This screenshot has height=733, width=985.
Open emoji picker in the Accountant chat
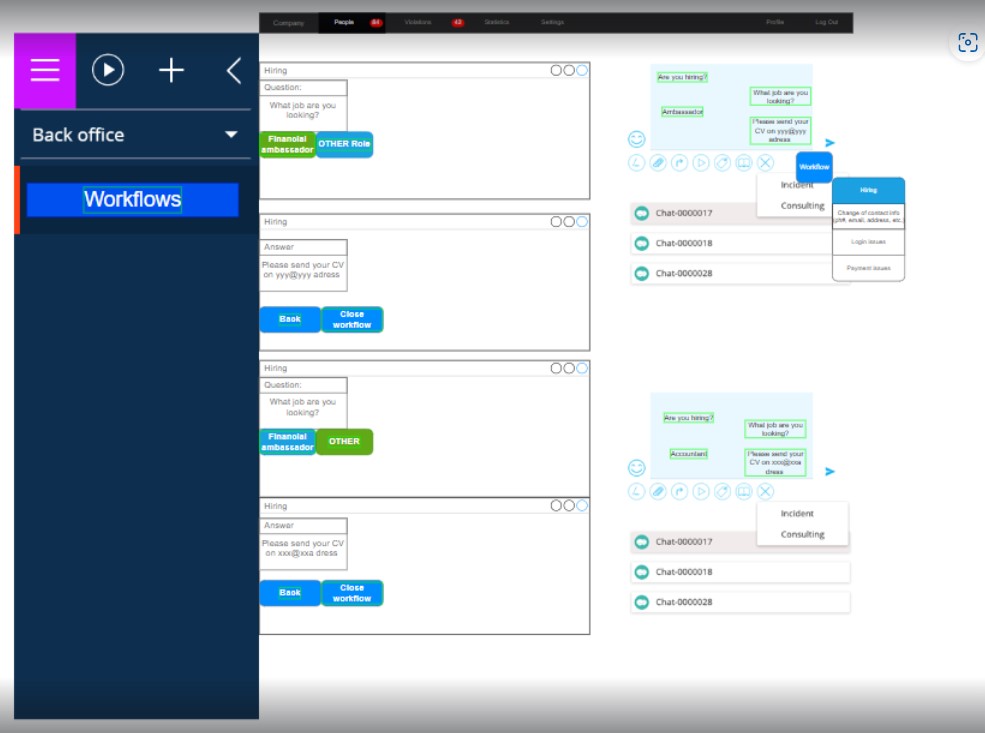pos(636,467)
